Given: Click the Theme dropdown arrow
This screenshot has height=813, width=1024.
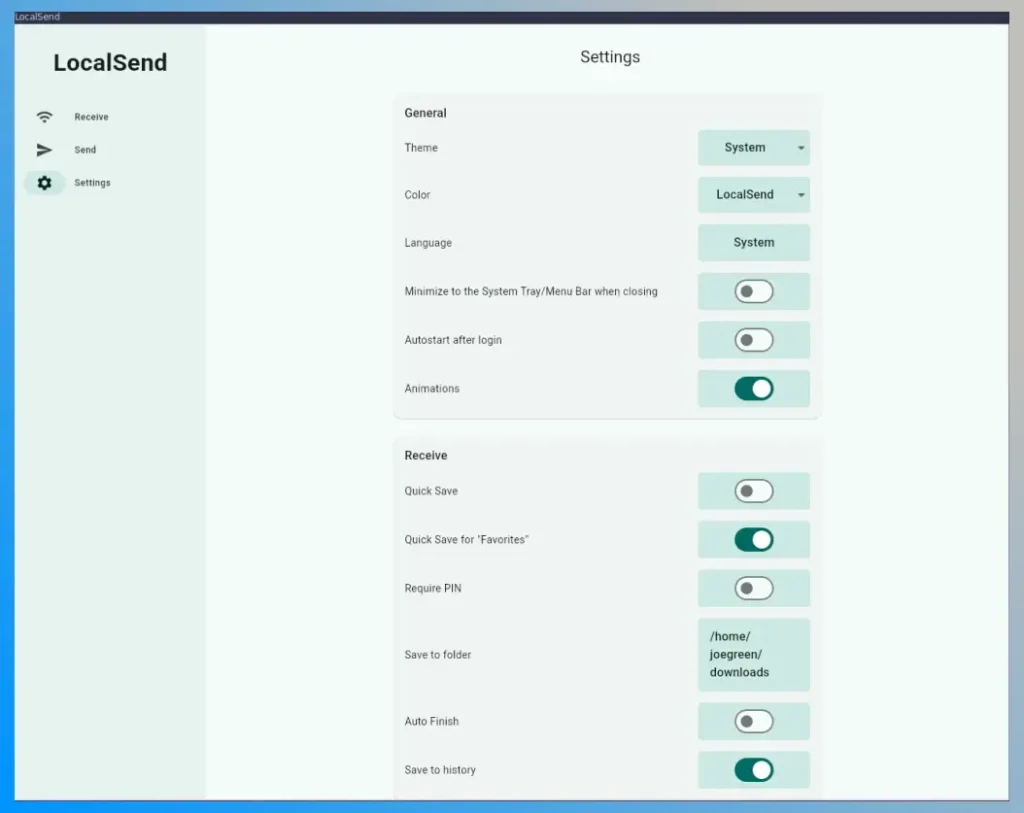Looking at the screenshot, I should click(x=801, y=148).
